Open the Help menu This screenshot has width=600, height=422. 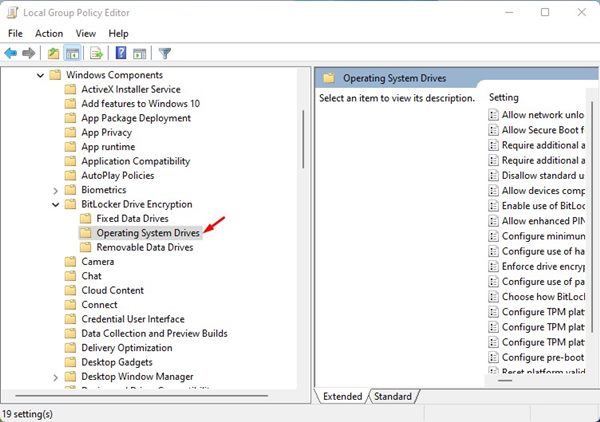(118, 33)
